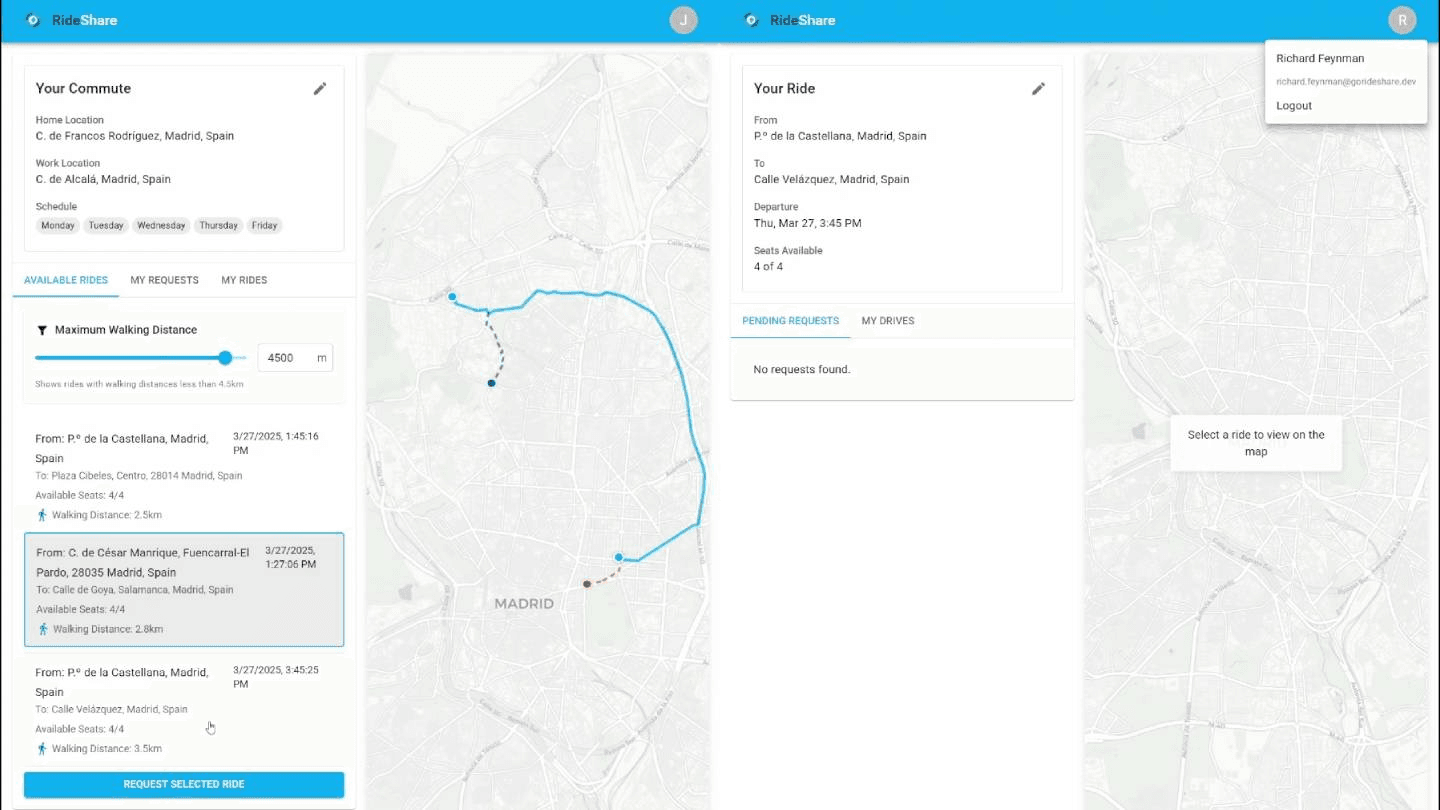The height and width of the screenshot is (810, 1440).
Task: Click the edit pencil on Your Ride card
Action: [x=1038, y=88]
